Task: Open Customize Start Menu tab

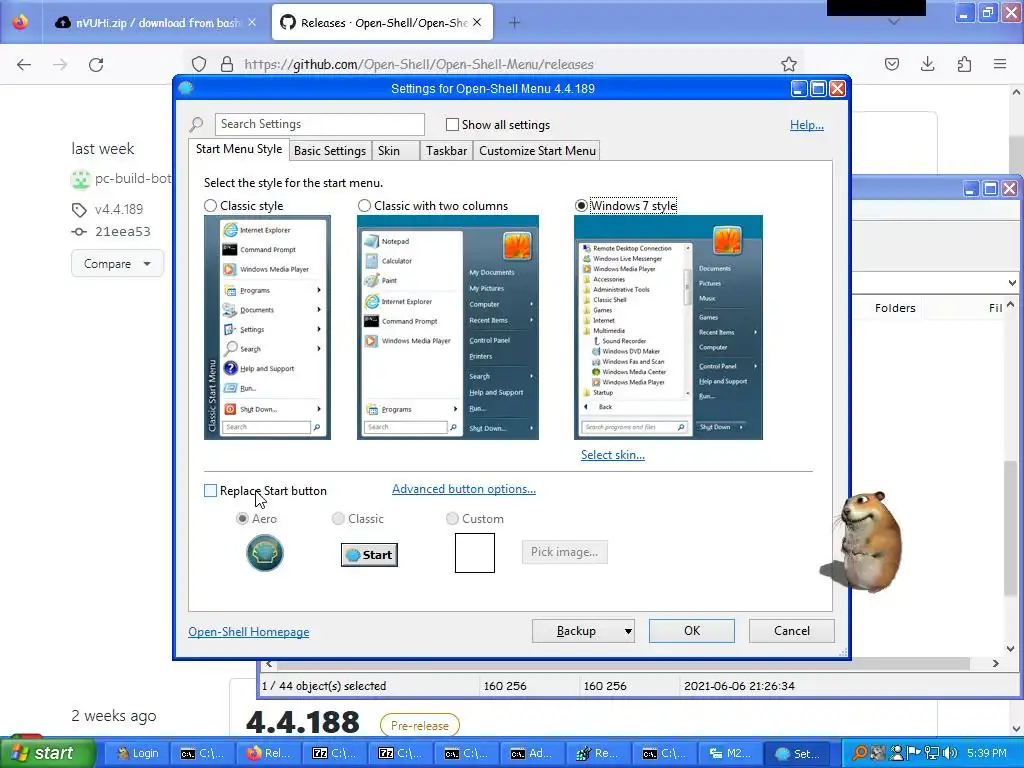Action: click(537, 151)
